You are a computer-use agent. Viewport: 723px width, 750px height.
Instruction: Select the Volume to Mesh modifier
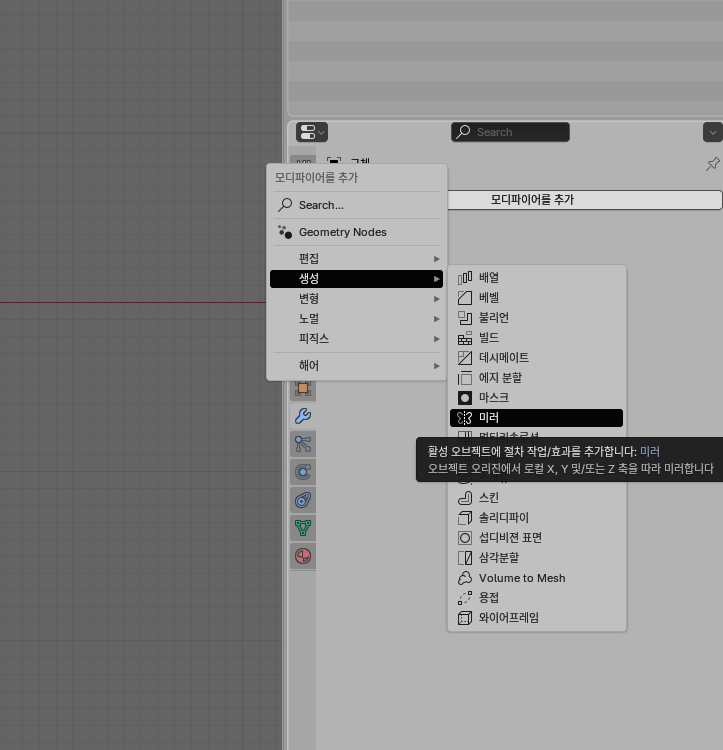[537, 578]
